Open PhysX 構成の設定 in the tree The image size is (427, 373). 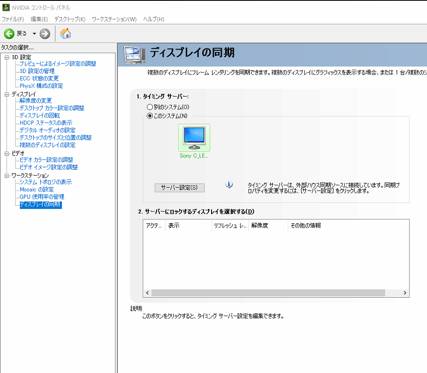point(41,86)
